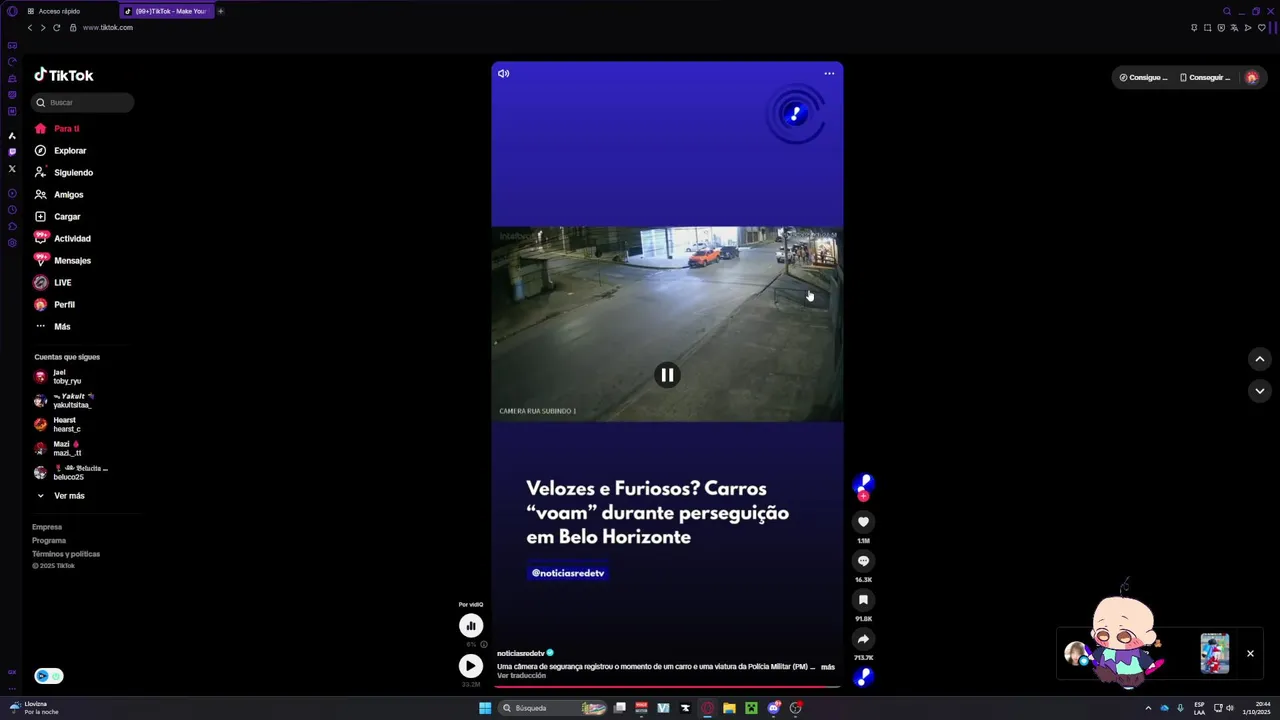1280x720 pixels.
Task: Click the www.tiktok.com address bar
Action: [108, 28]
